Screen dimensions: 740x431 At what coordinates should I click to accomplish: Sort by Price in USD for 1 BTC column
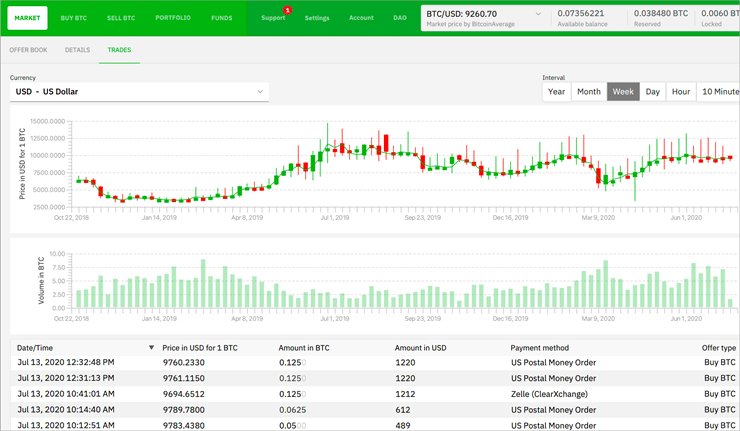click(200, 348)
